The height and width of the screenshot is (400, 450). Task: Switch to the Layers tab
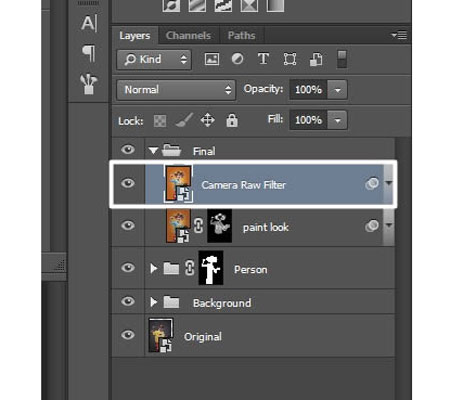pyautogui.click(x=135, y=35)
